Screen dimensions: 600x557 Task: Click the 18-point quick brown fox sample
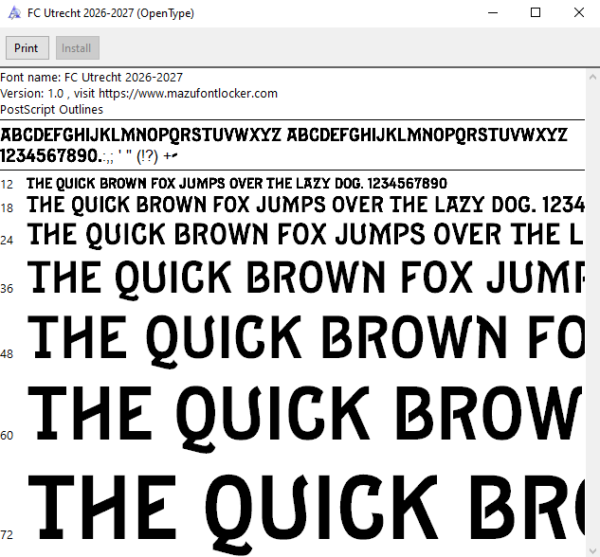point(306,205)
